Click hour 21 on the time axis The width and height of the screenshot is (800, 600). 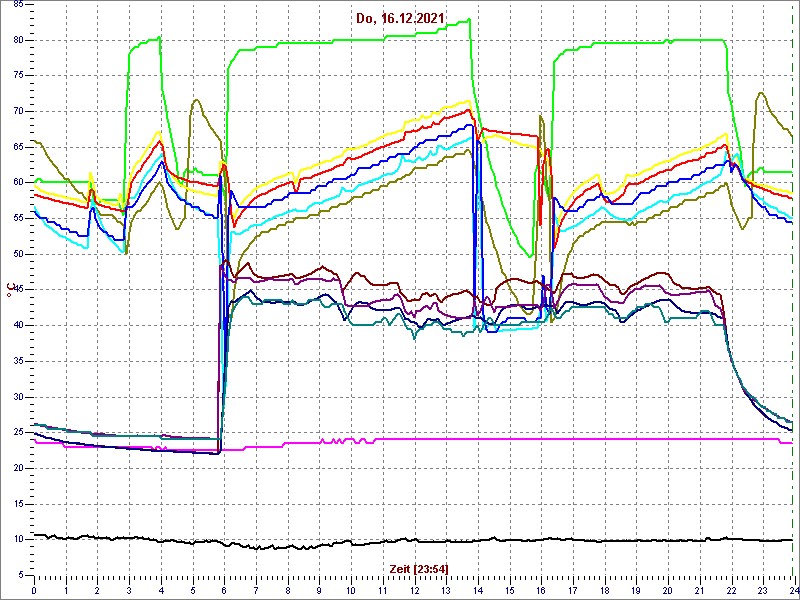click(x=698, y=591)
